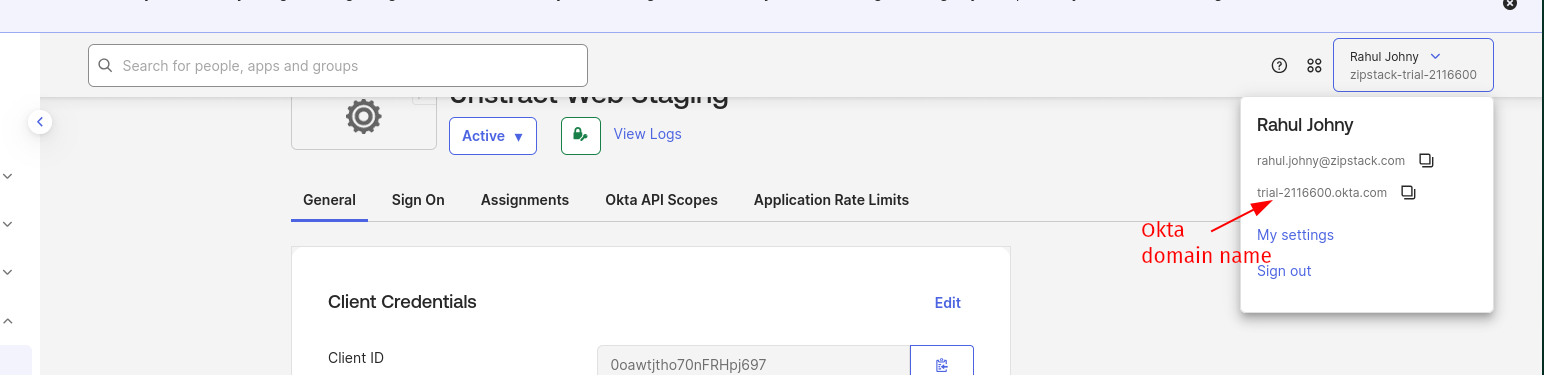The image size is (1544, 375).
Task: Copy Client ID to clipboard
Action: [942, 365]
